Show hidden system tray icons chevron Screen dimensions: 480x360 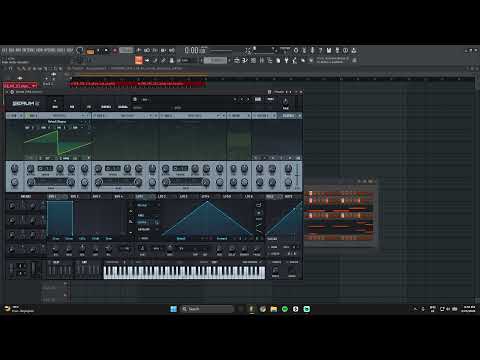[415, 309]
